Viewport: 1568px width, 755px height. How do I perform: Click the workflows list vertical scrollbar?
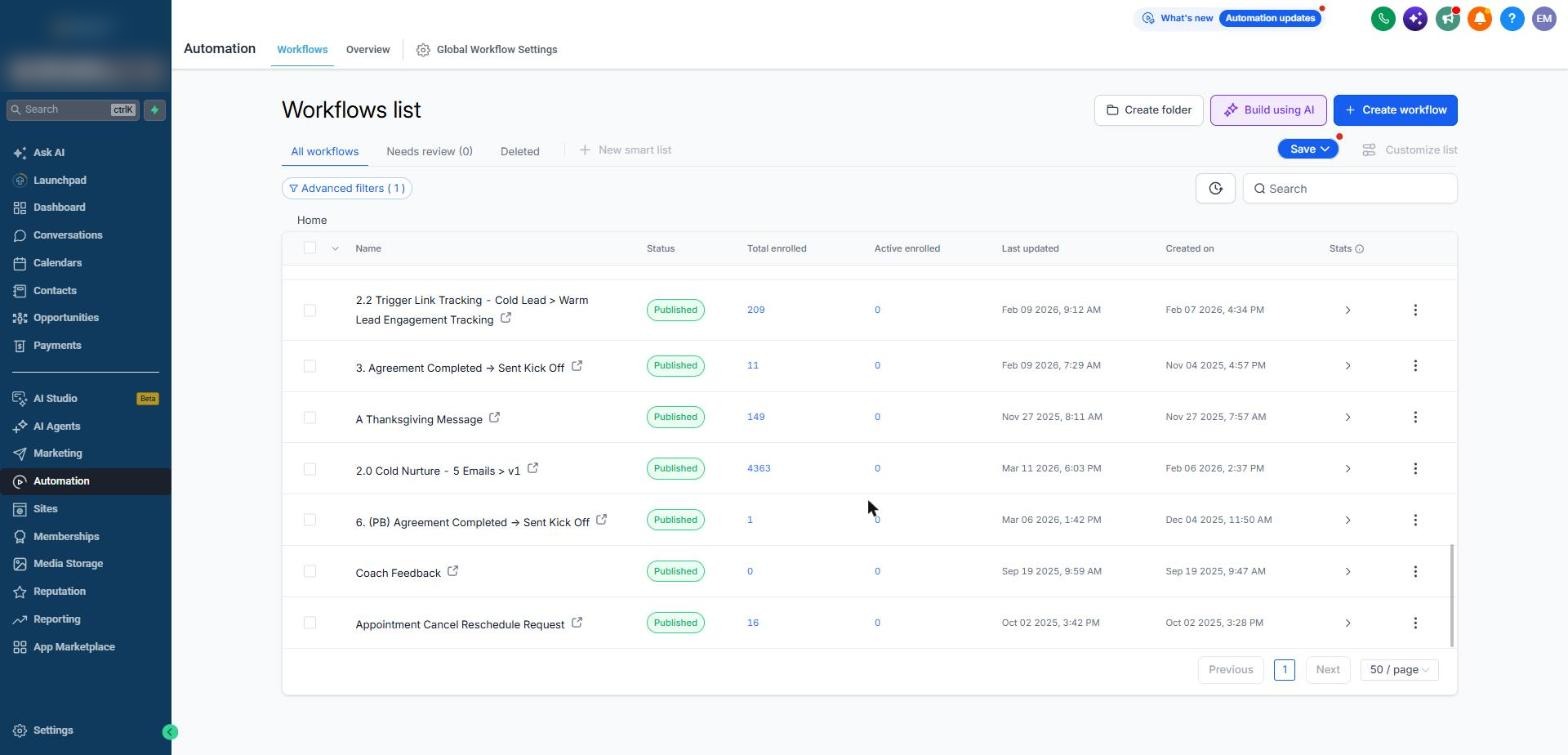[x=1452, y=596]
